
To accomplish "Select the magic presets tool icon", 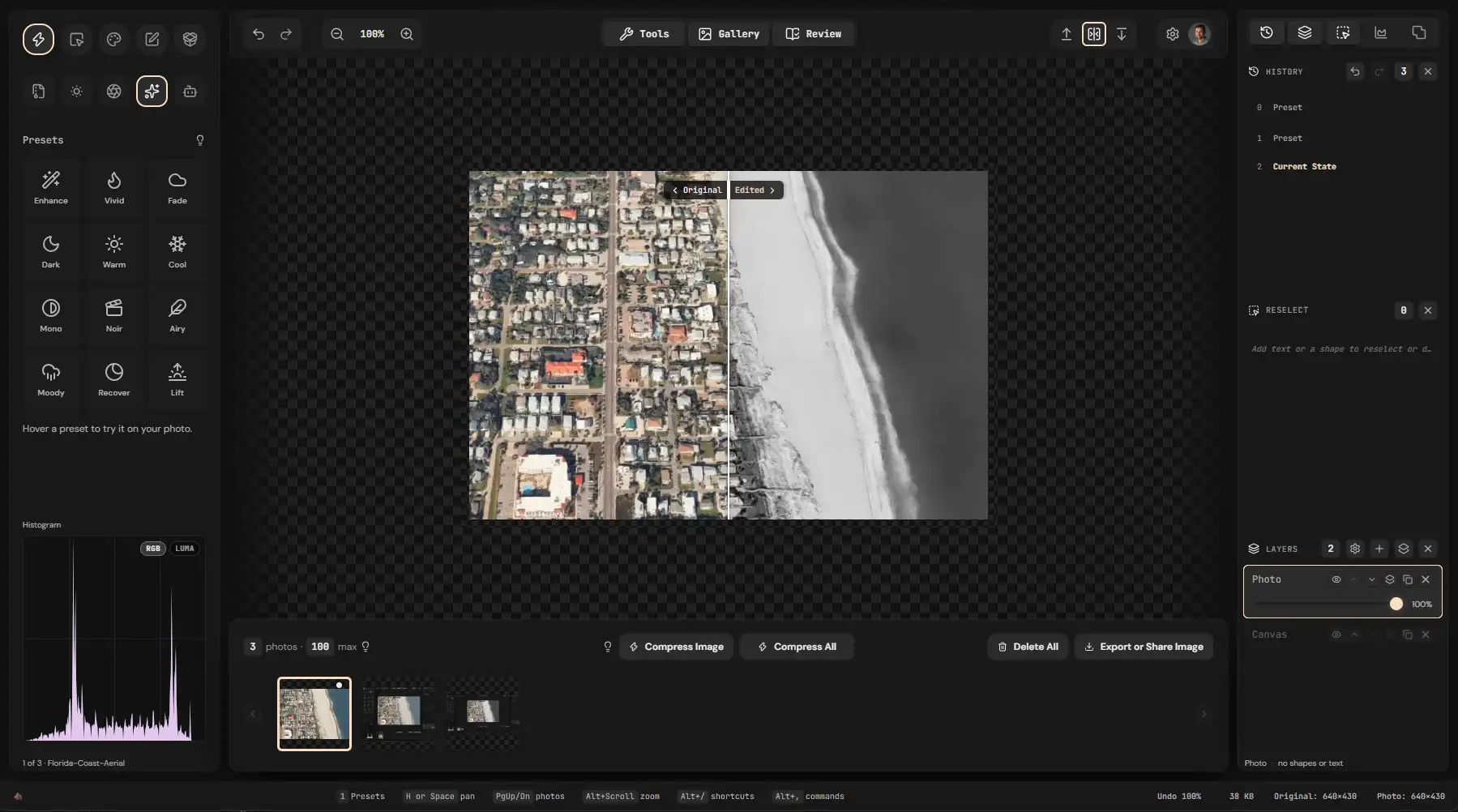I will (x=152, y=92).
